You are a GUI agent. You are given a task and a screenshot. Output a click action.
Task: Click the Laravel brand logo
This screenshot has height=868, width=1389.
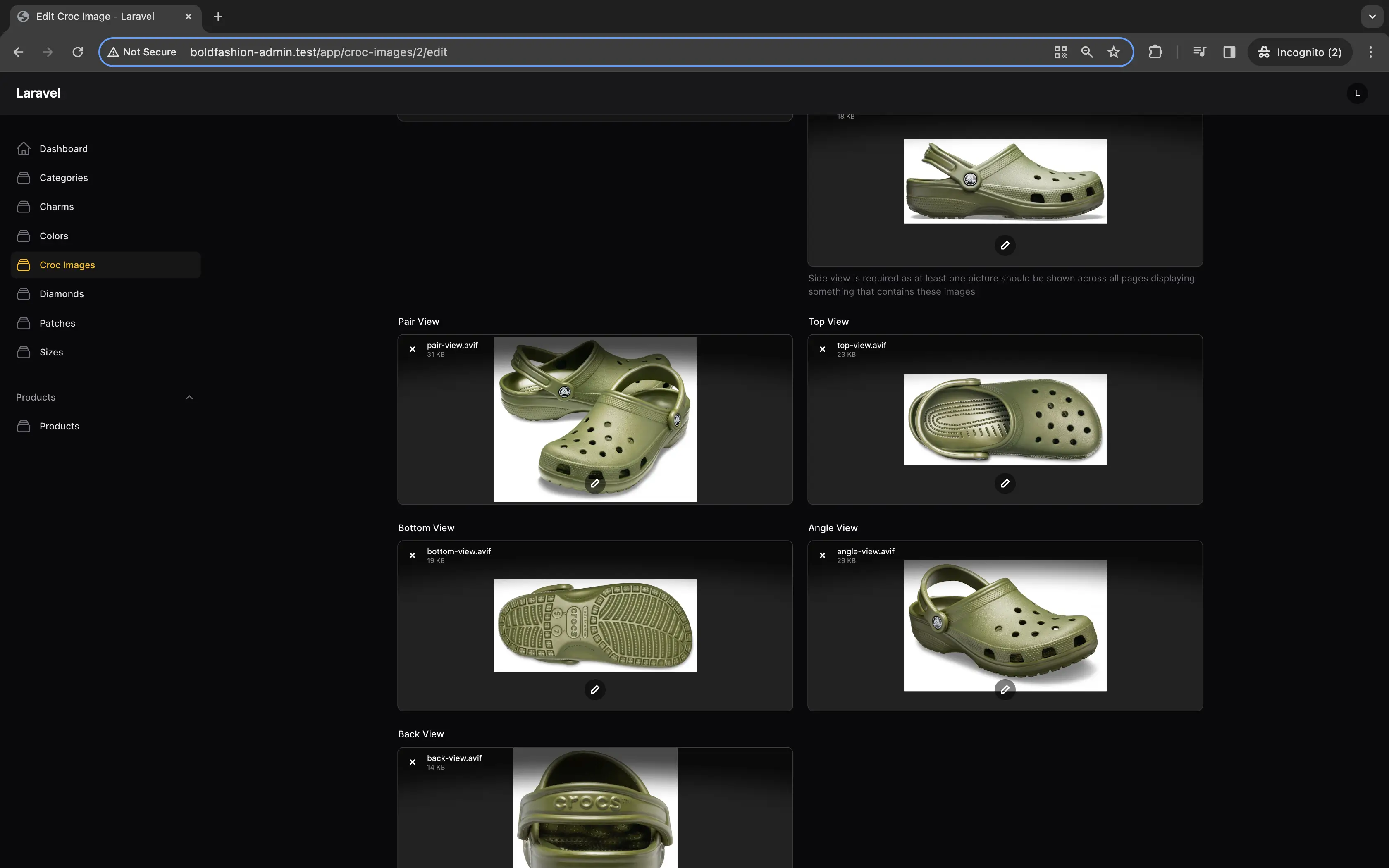[38, 93]
